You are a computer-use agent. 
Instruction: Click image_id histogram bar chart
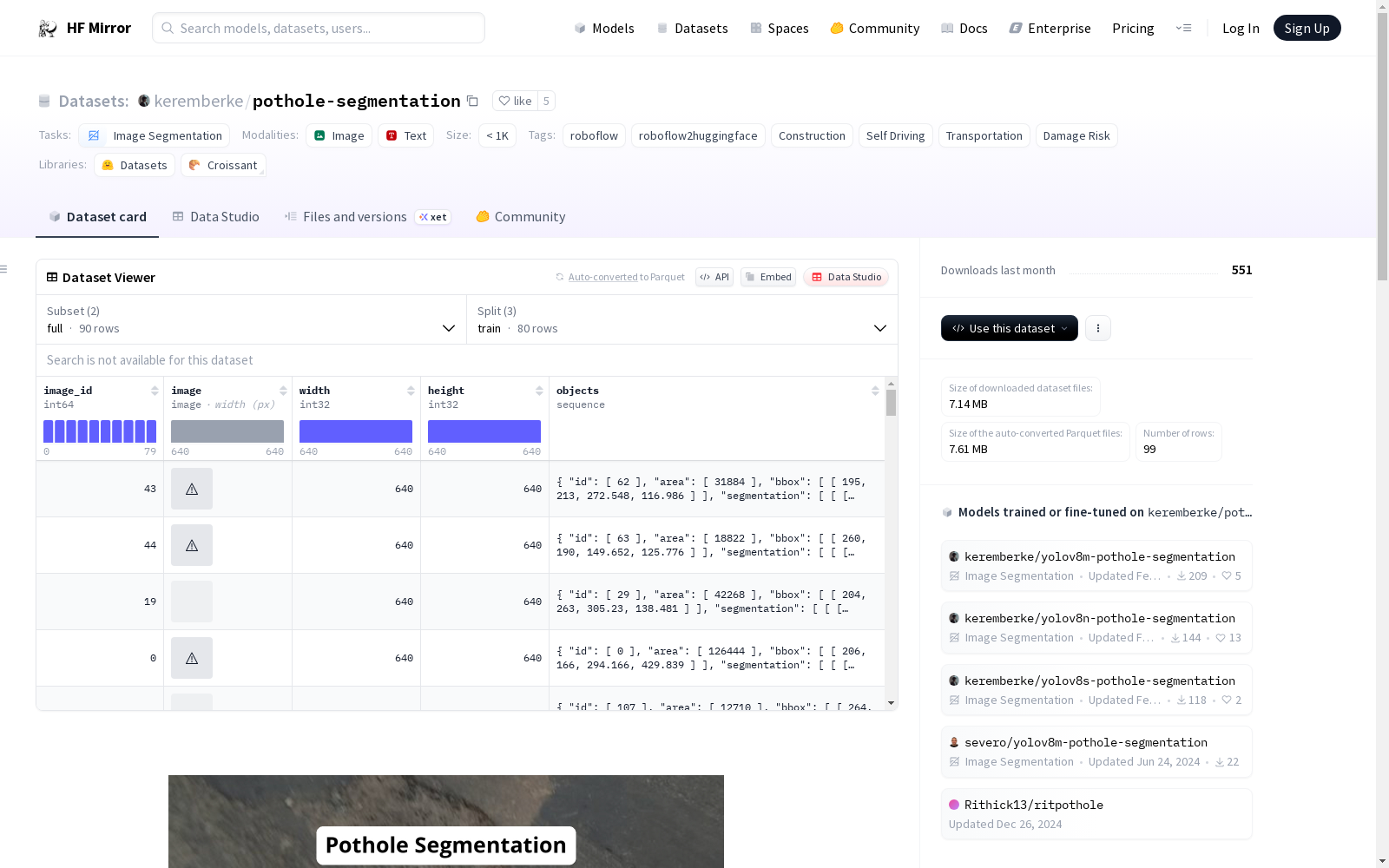click(x=100, y=431)
